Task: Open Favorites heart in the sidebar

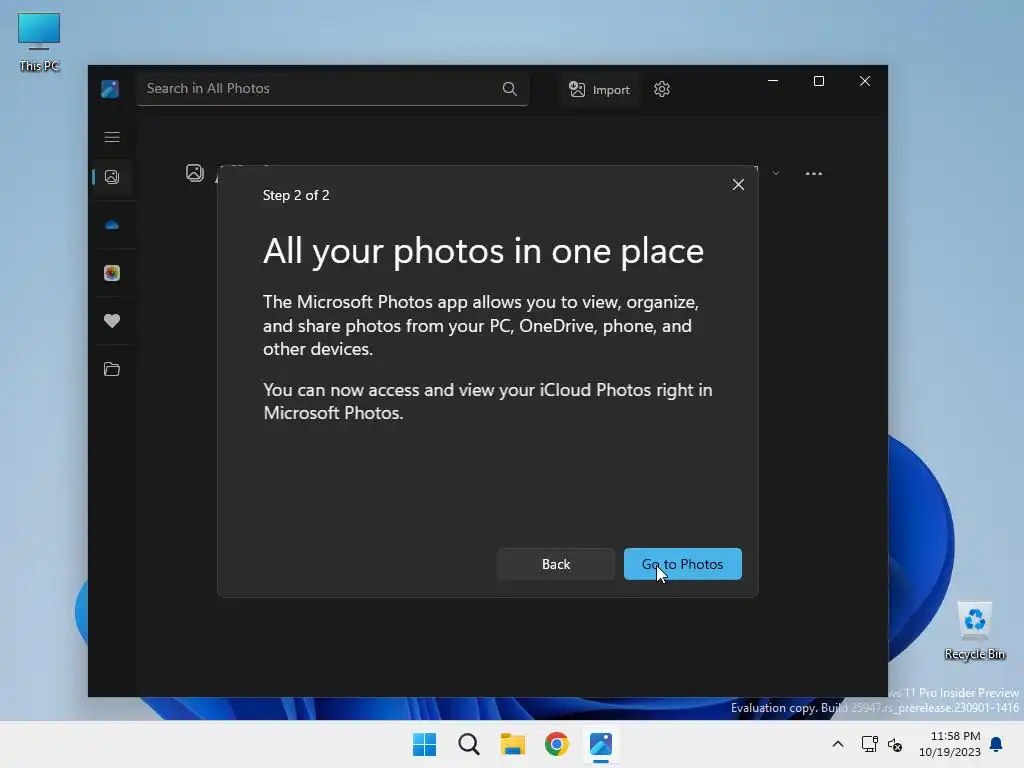Action: coord(112,321)
